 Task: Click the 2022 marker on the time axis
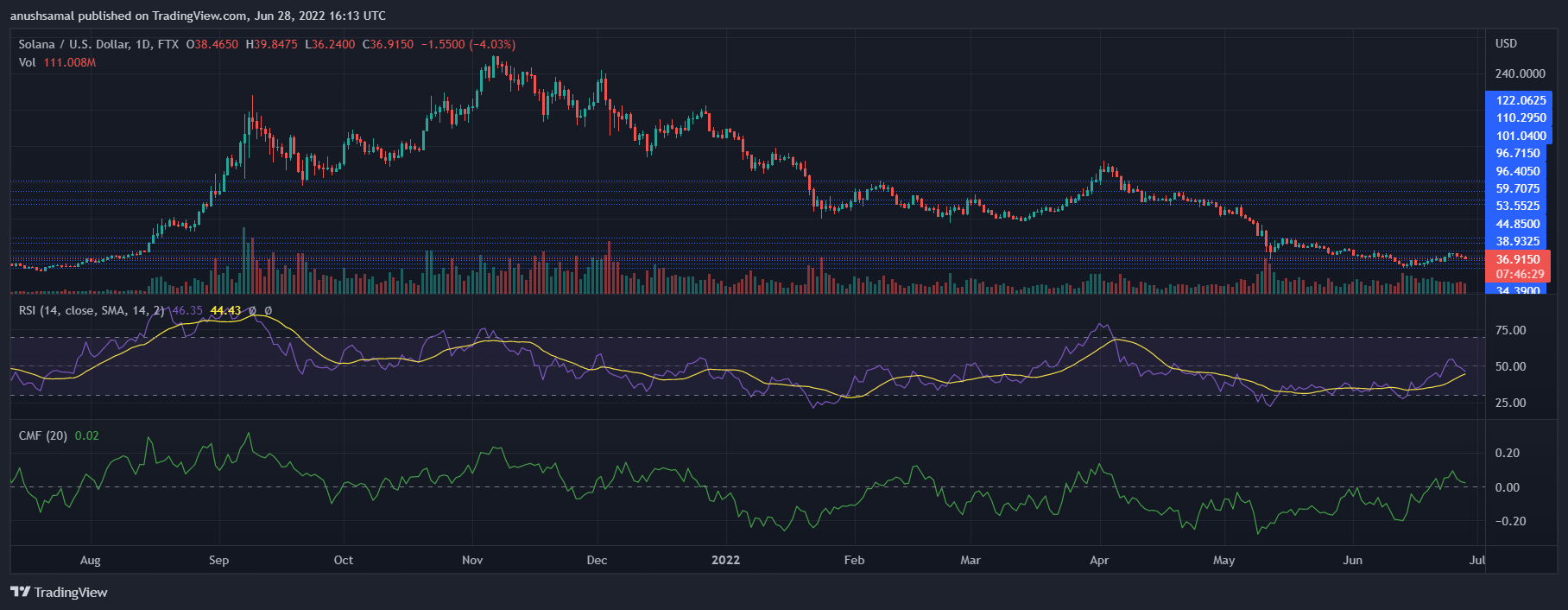click(725, 560)
